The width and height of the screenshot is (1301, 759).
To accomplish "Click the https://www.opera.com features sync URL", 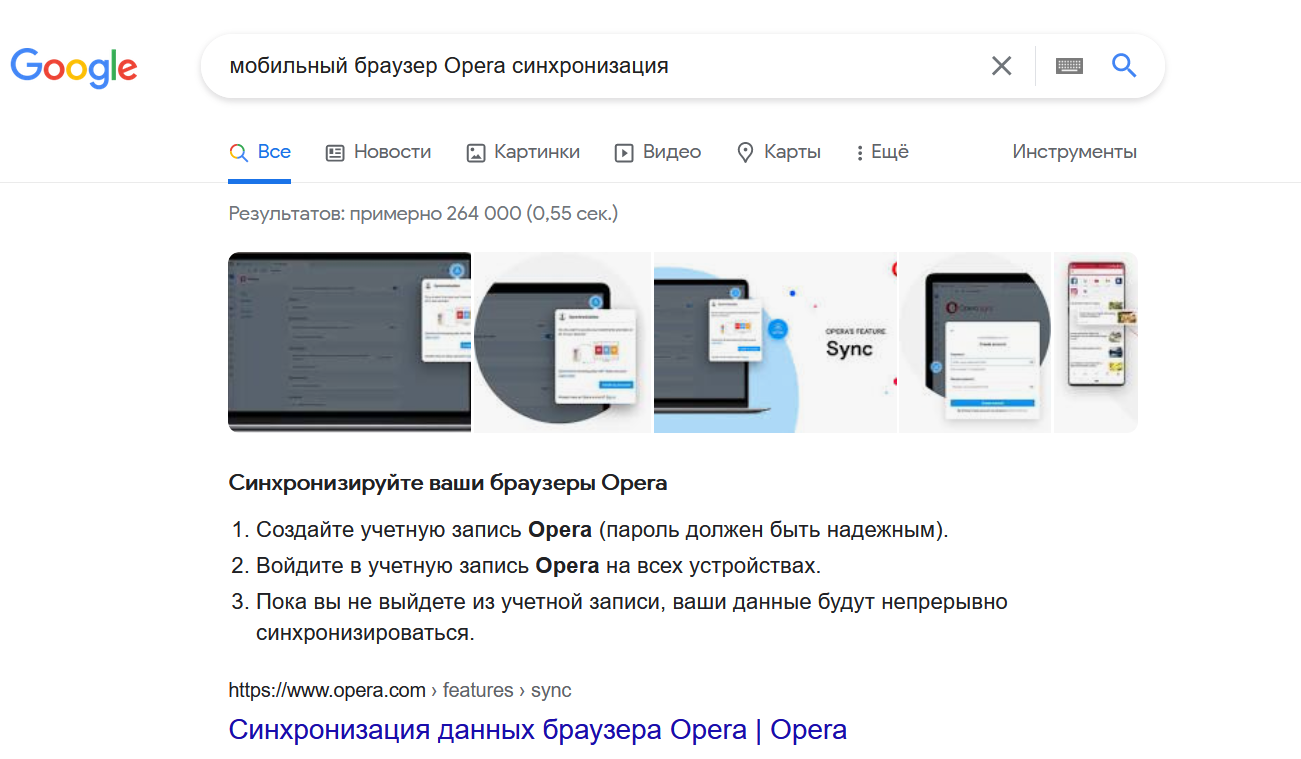I will [400, 690].
